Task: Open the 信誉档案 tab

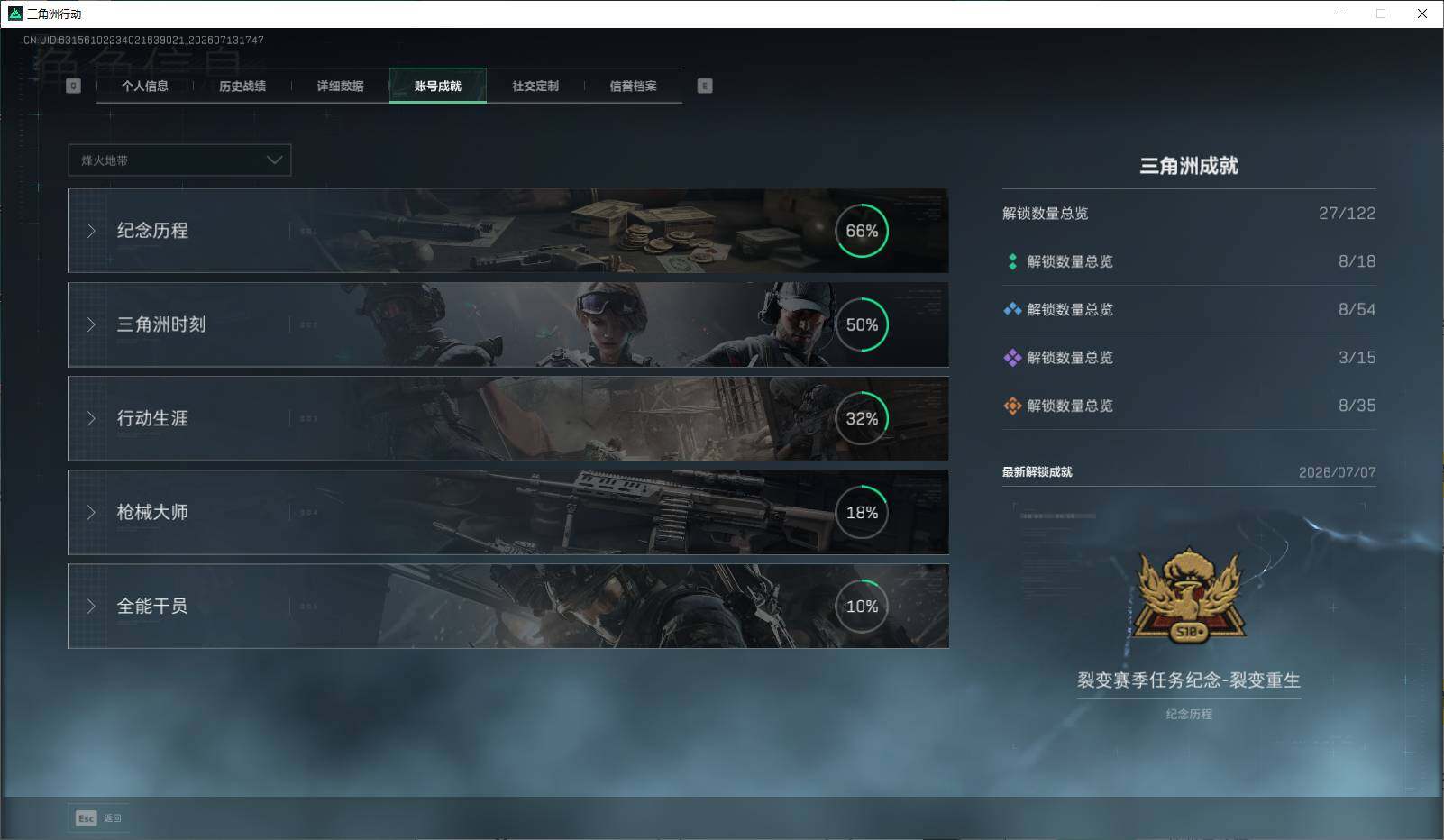Action: tap(633, 86)
